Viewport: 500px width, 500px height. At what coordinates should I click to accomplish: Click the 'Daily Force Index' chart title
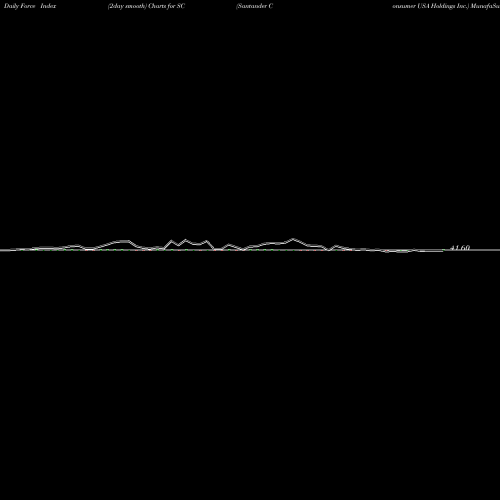click(x=30, y=6)
